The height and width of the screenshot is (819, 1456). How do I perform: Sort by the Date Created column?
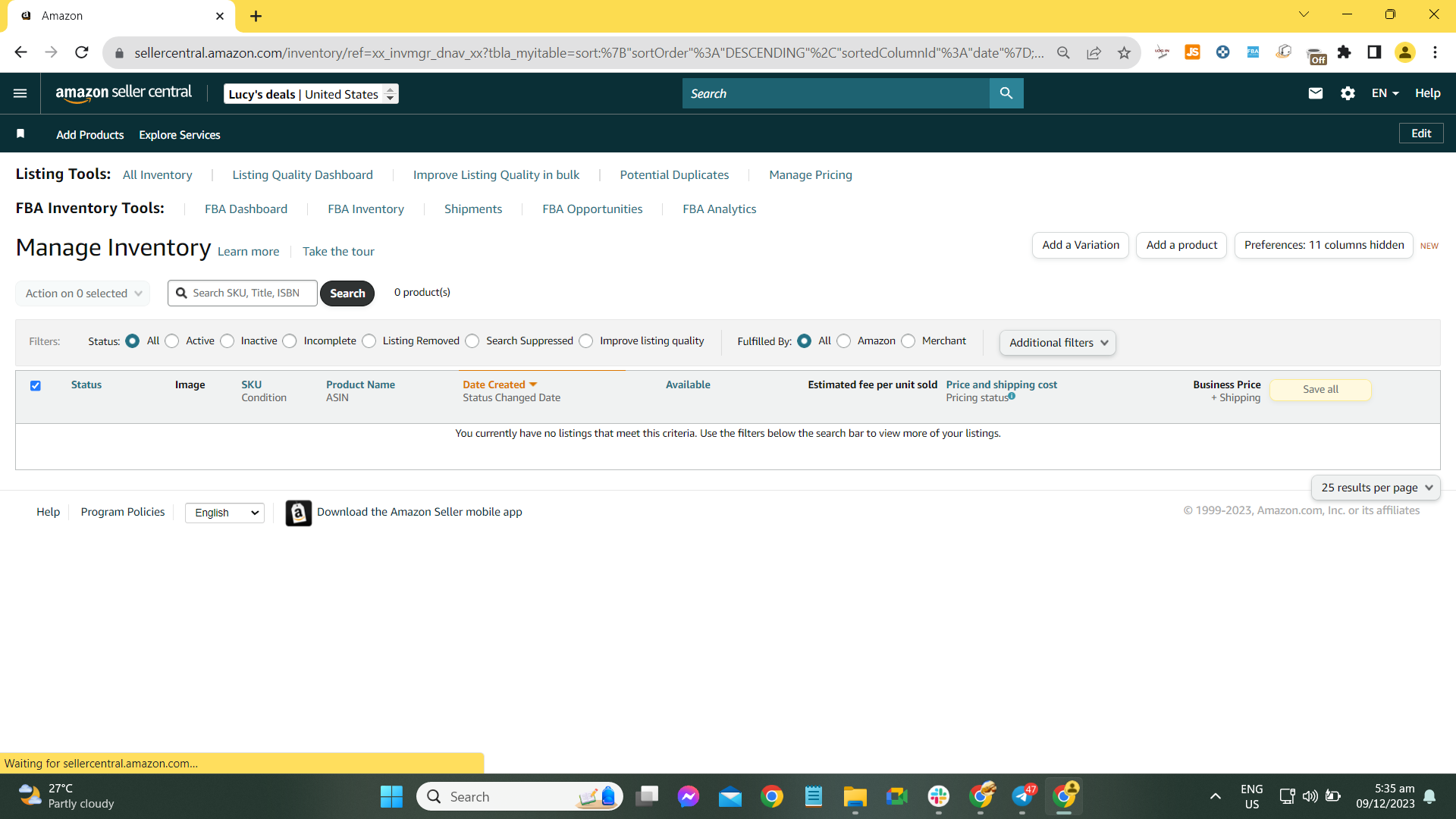coord(500,384)
